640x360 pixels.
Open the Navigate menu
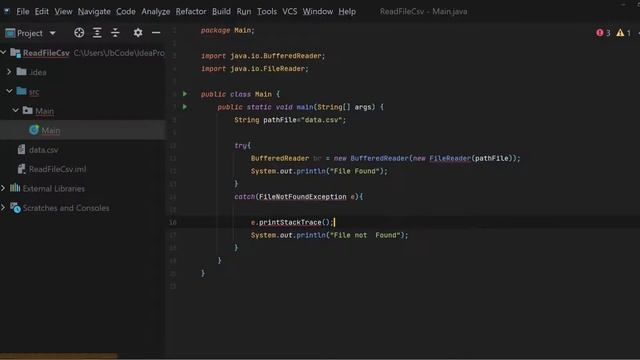pos(94,11)
